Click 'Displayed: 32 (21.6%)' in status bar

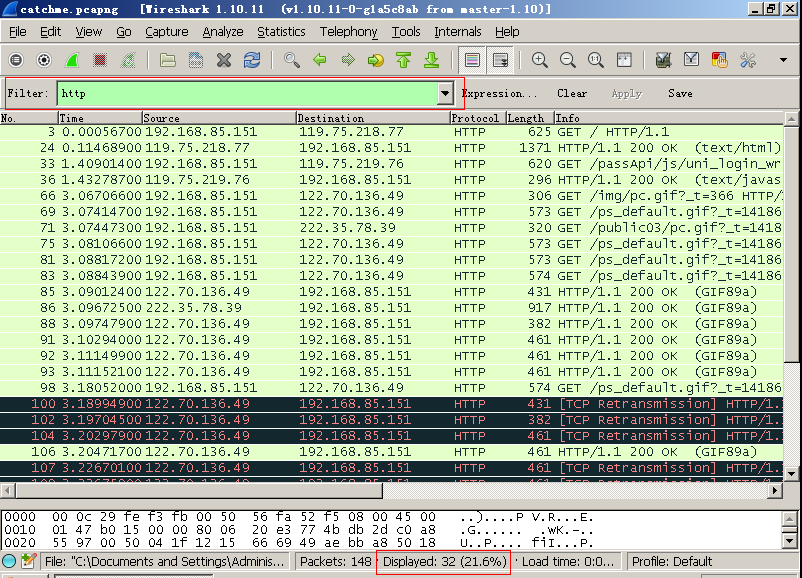point(444,562)
